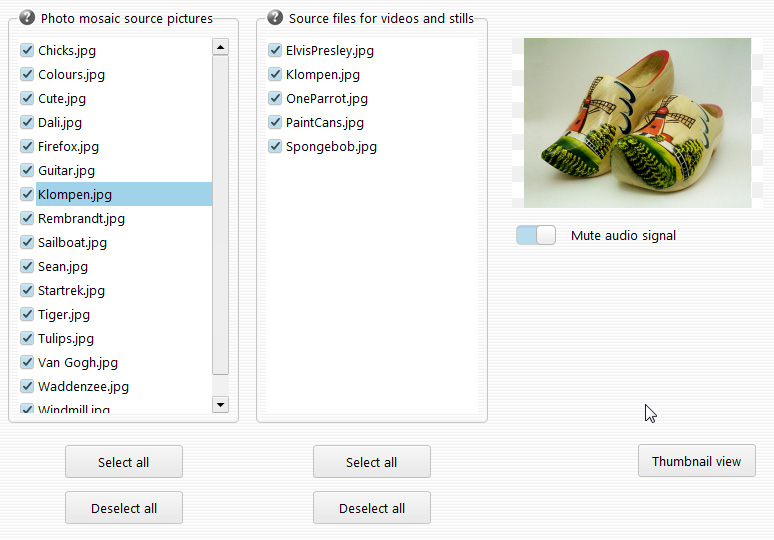Select OneParrot.jpg in the source files list
The height and width of the screenshot is (540, 774).
pos(326,98)
